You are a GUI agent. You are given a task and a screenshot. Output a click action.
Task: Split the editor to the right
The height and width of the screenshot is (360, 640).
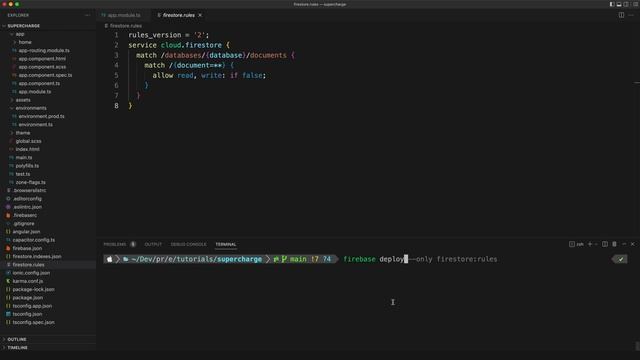(621, 15)
